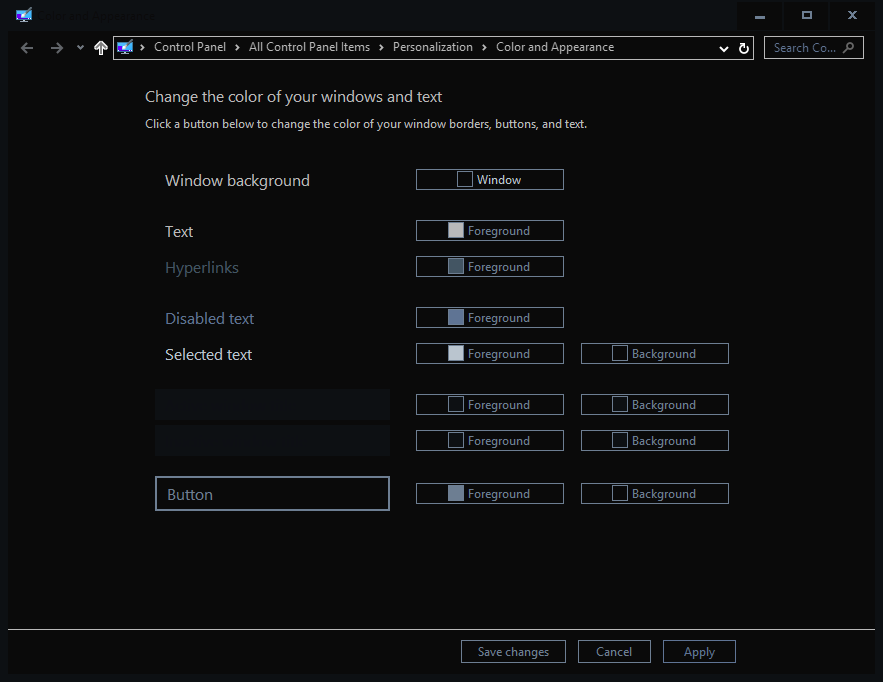Go back using the back arrow

26,48
